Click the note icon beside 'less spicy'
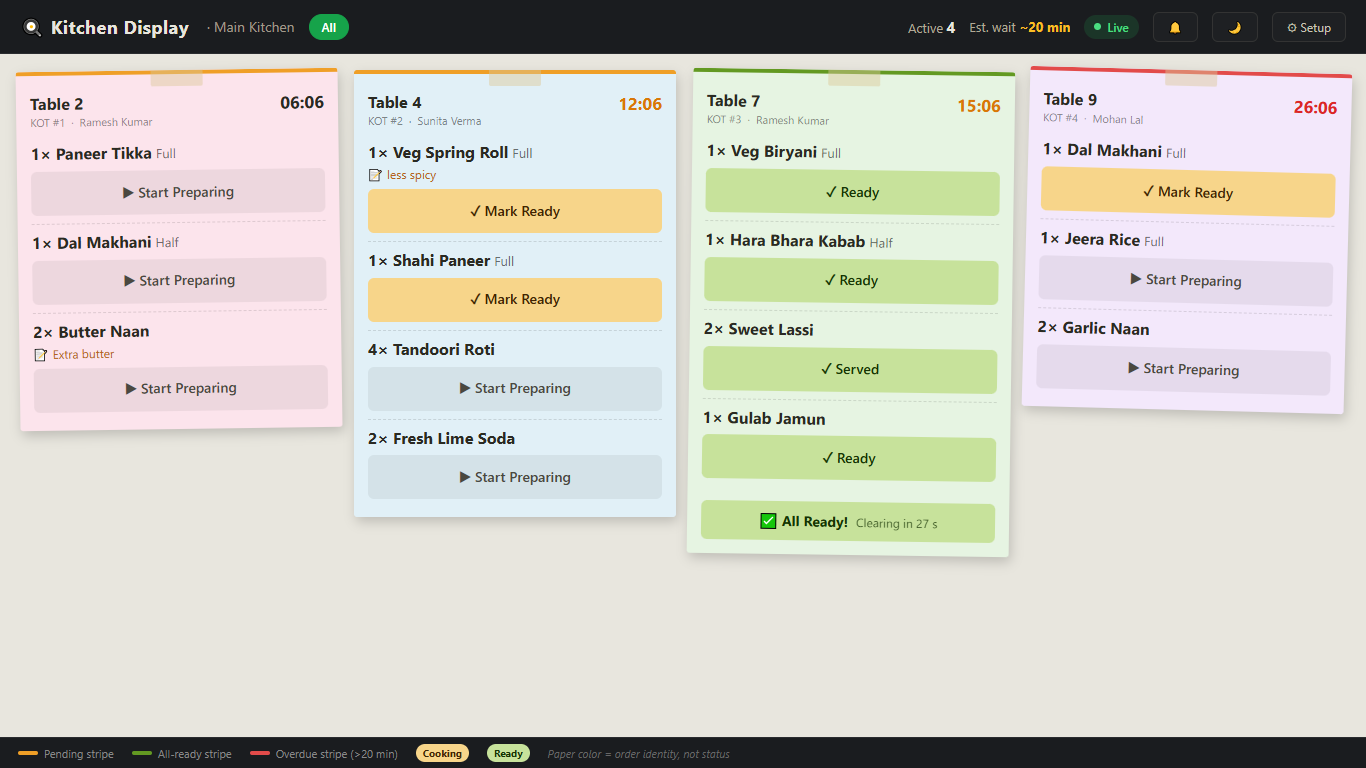 pyautogui.click(x=375, y=175)
